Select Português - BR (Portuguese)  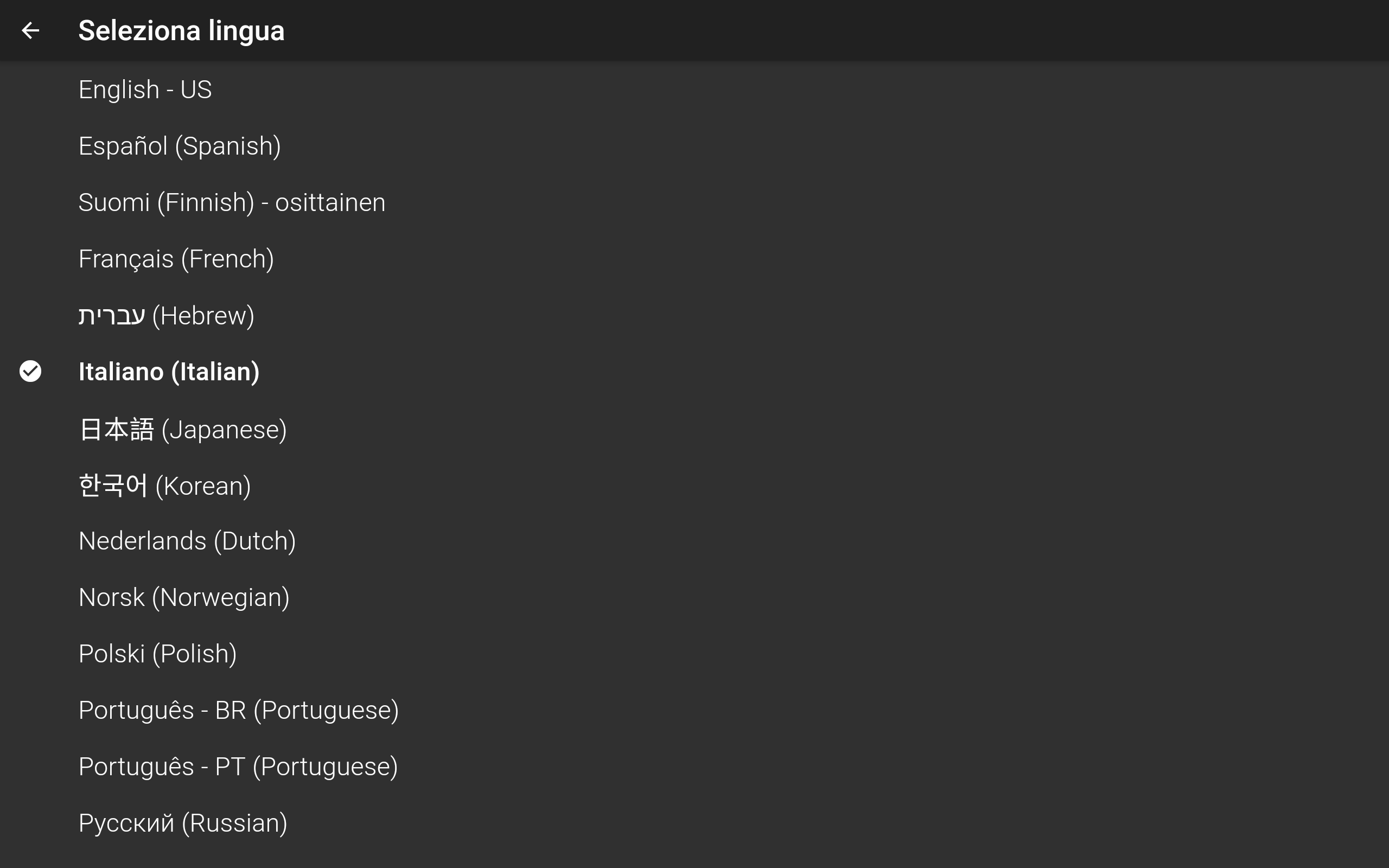pos(694,710)
